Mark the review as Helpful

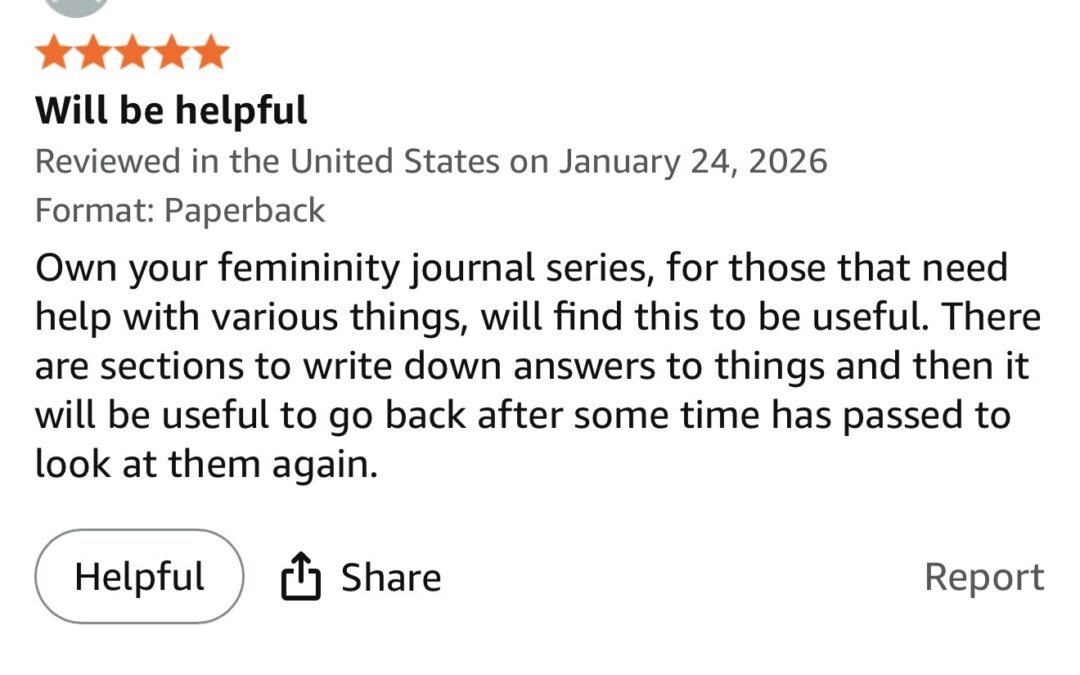pos(139,577)
